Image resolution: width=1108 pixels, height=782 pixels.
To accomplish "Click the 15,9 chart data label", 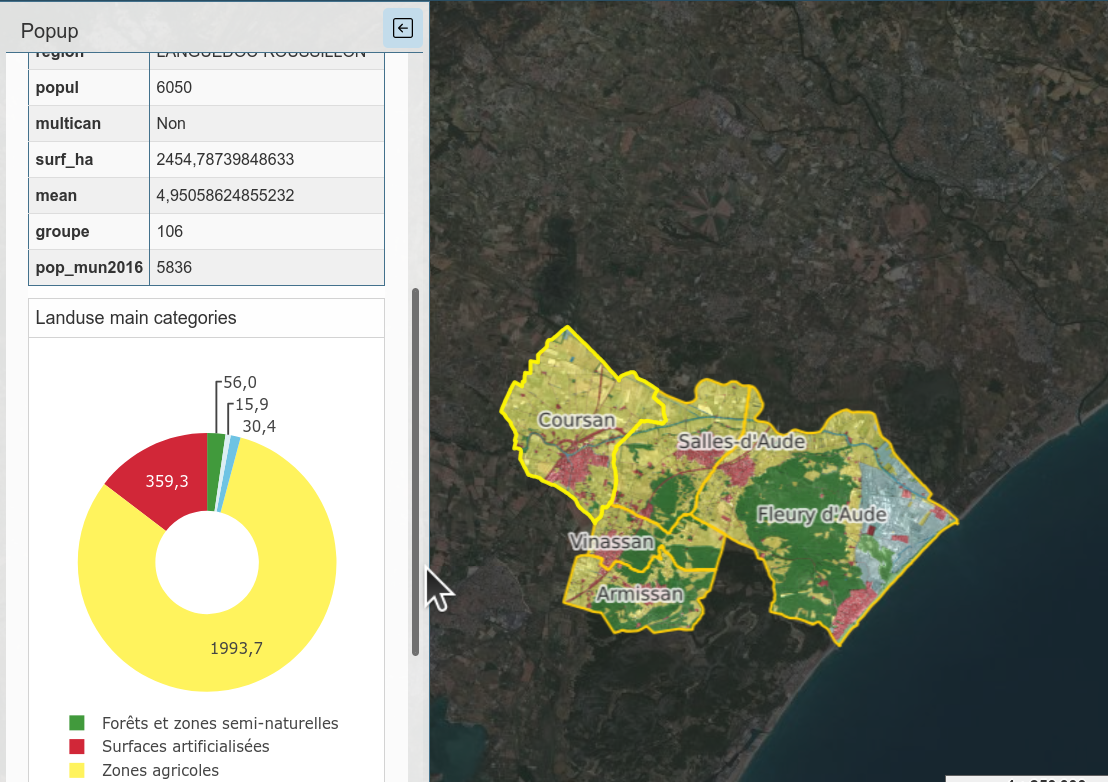I will click(x=252, y=405).
